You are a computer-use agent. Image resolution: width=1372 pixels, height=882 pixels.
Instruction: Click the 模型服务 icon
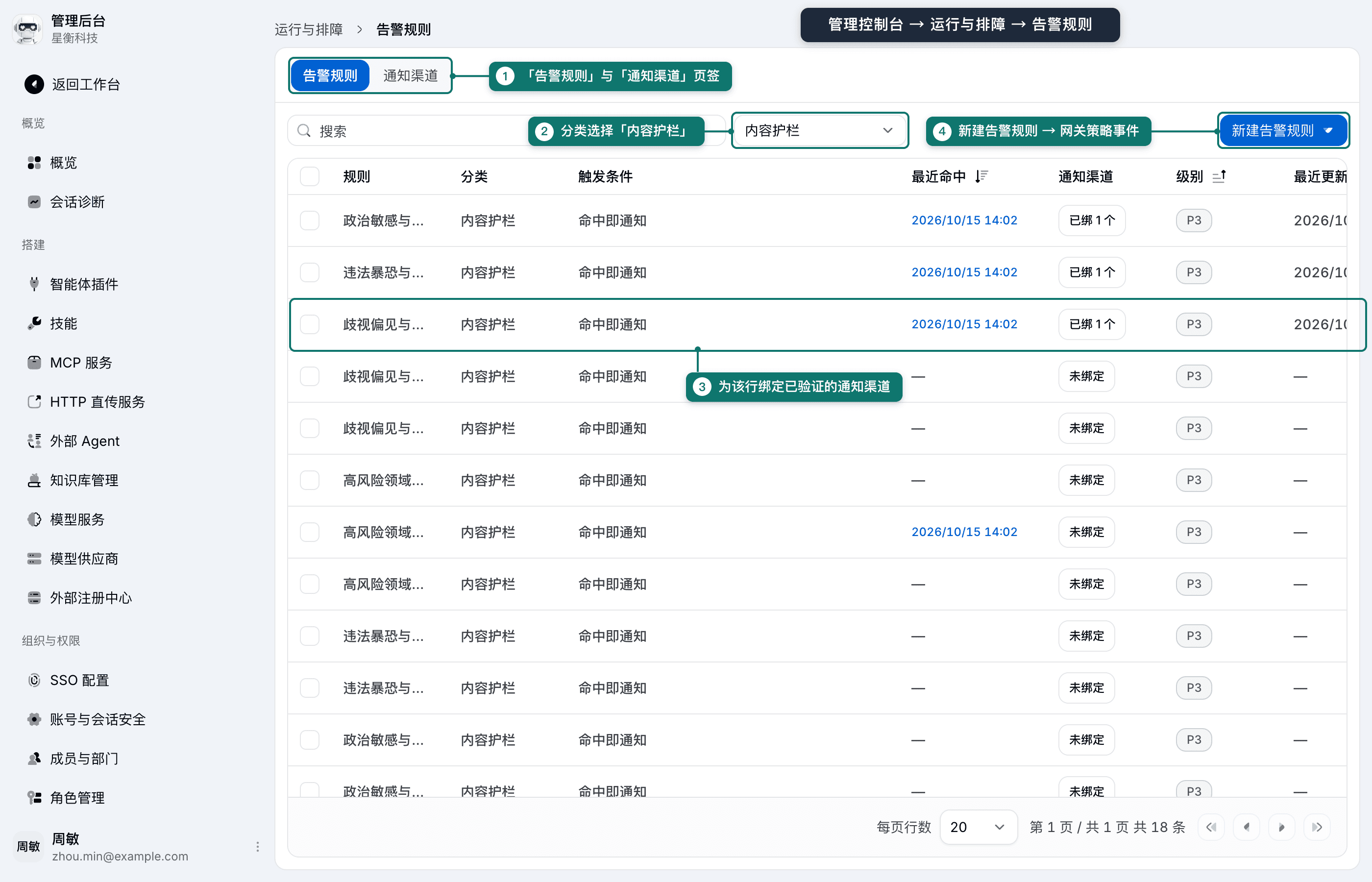[x=34, y=519]
